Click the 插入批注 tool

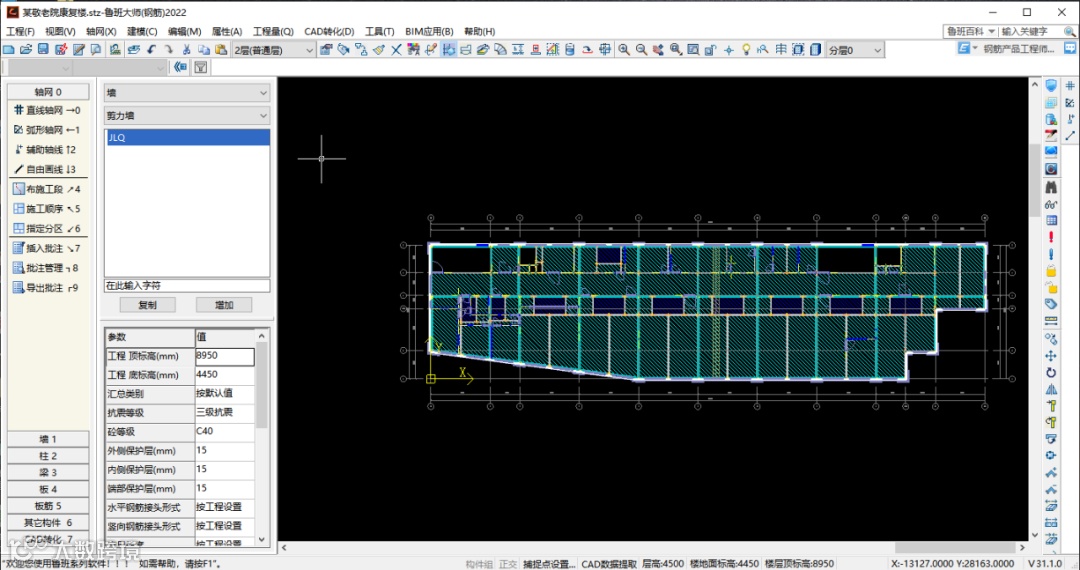click(x=46, y=248)
